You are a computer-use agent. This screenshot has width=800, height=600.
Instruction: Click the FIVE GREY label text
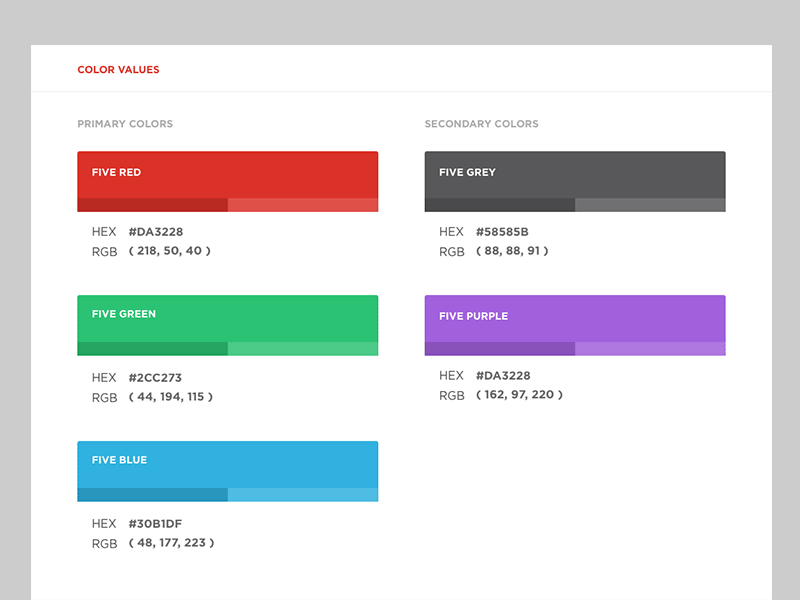(x=467, y=172)
